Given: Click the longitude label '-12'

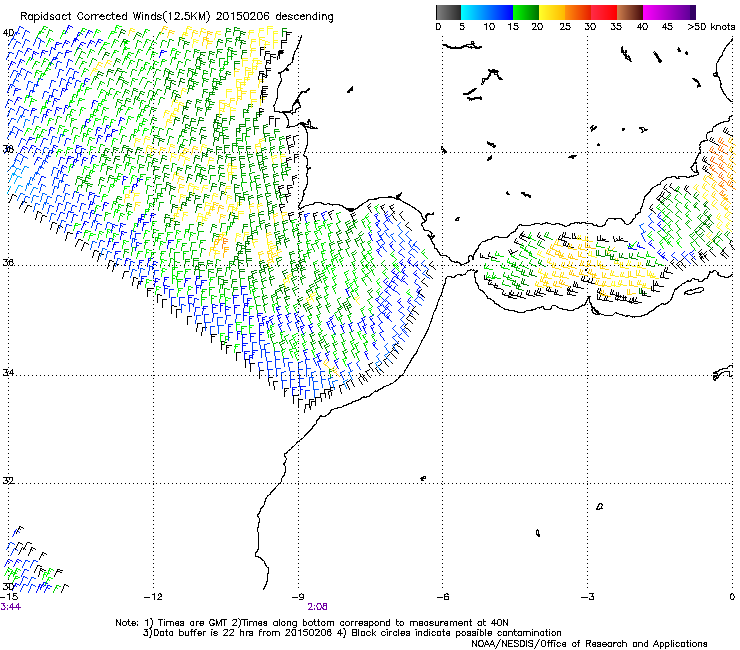Looking at the screenshot, I should [x=153, y=597].
